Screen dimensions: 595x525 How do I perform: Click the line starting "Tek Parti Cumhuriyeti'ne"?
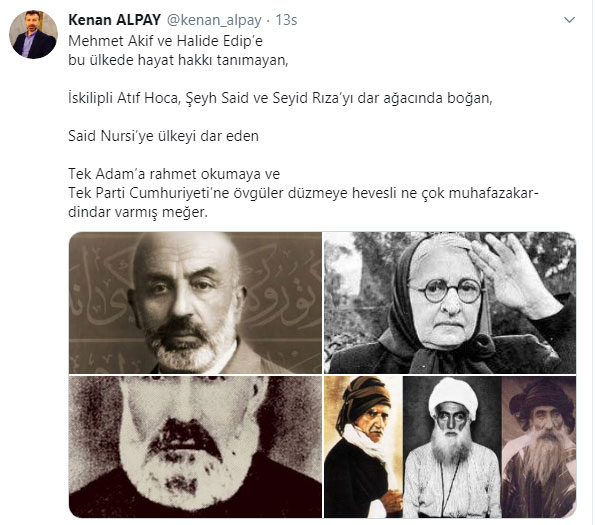[304, 193]
